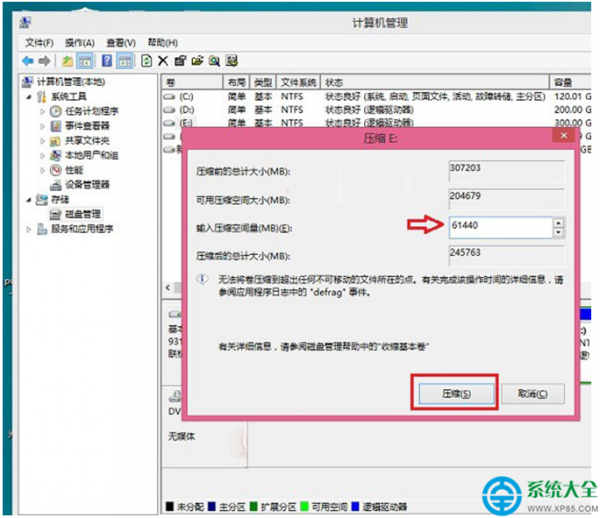Screen dimensions: 600x518
Task: Select 任务计划程序 tree item
Action: click(91, 111)
